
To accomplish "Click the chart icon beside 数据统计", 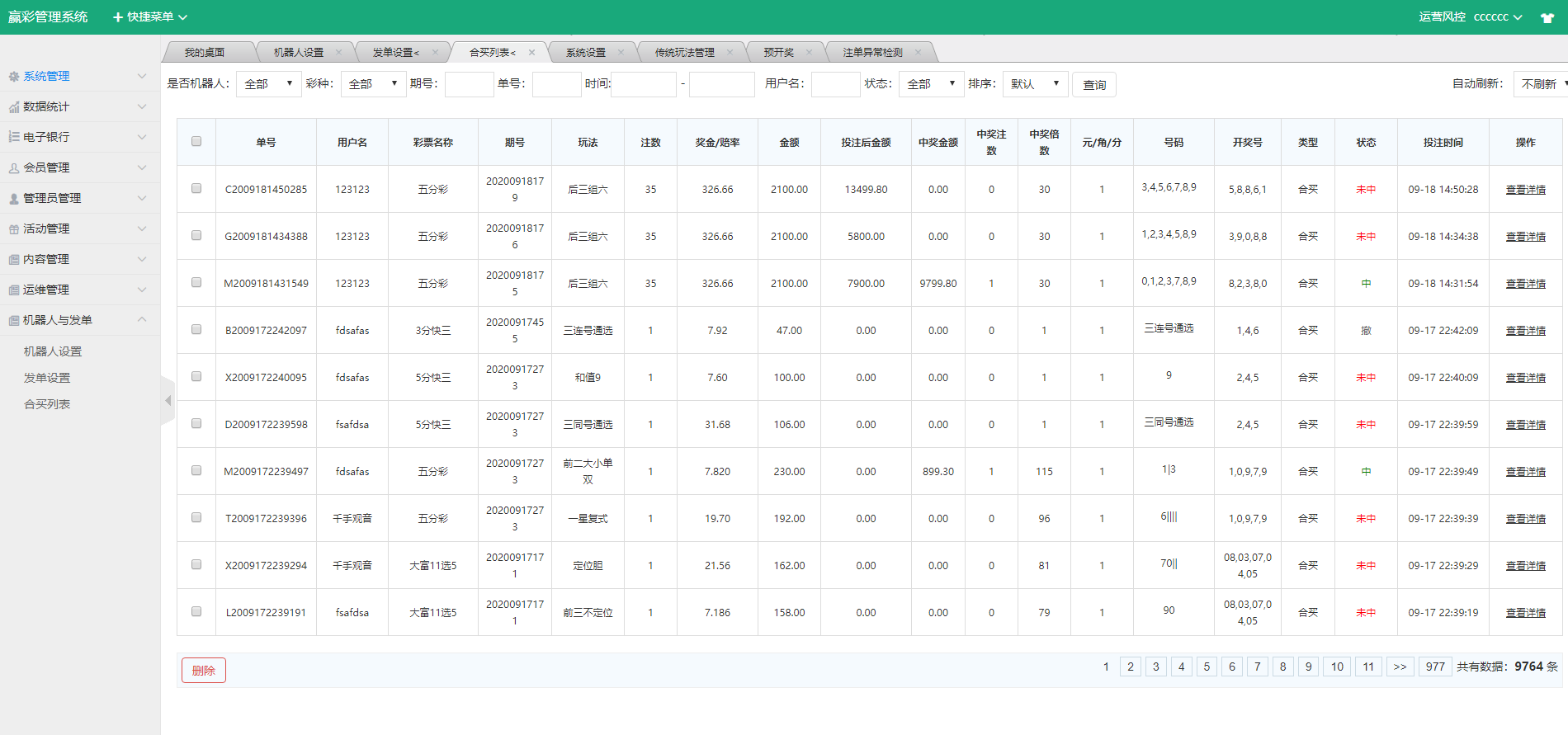I will pyautogui.click(x=14, y=107).
